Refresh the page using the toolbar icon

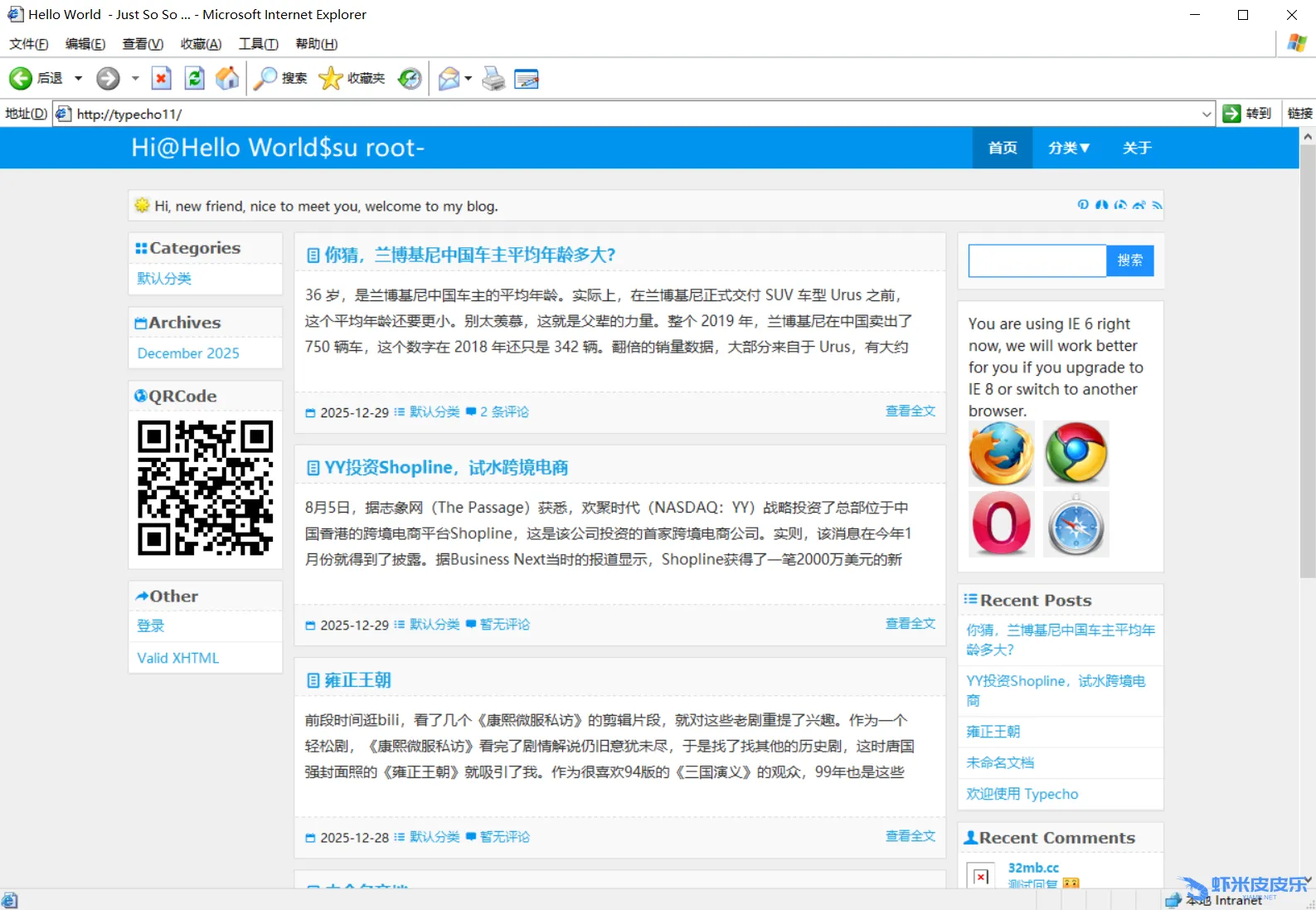194,79
